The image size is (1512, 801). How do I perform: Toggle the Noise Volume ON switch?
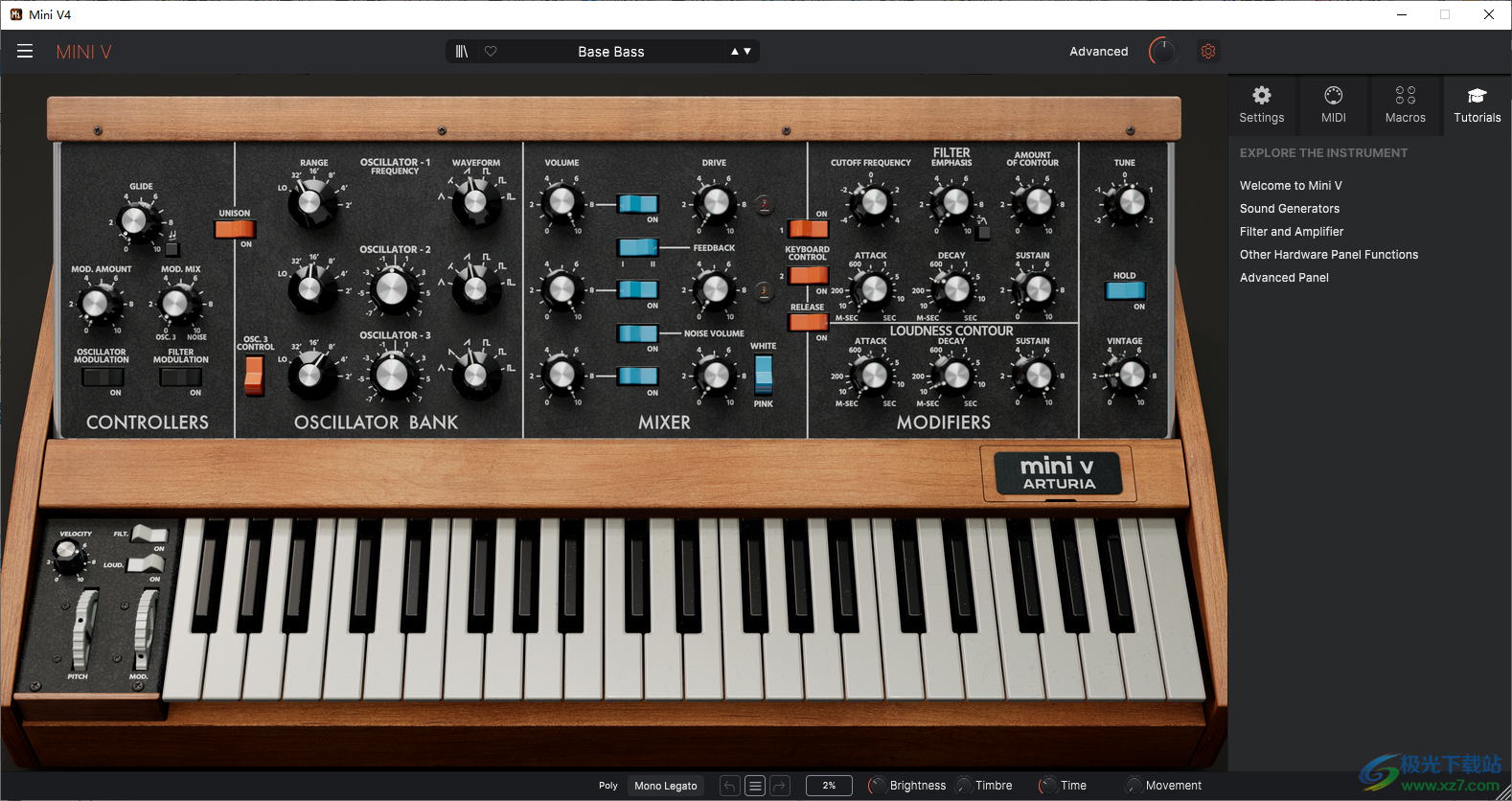tap(638, 333)
